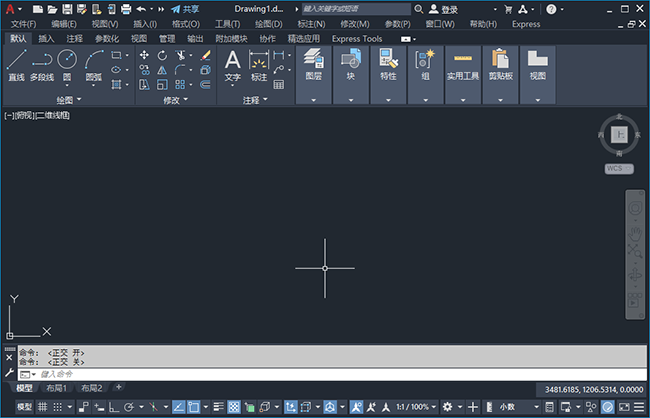
Task: Click the 共享 share button
Action: [x=184, y=8]
